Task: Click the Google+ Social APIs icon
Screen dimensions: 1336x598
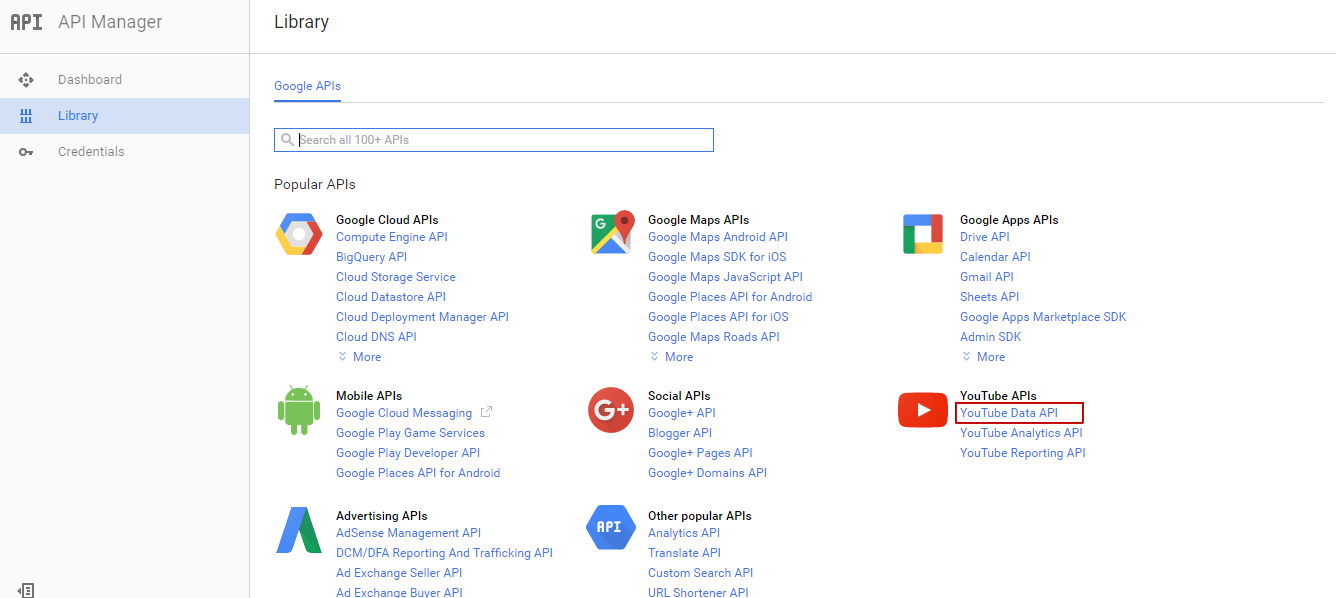Action: pyautogui.click(x=611, y=410)
